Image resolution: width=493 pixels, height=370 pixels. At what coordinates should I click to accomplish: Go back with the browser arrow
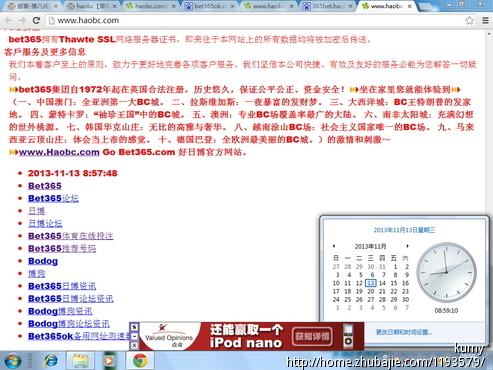pos(8,20)
